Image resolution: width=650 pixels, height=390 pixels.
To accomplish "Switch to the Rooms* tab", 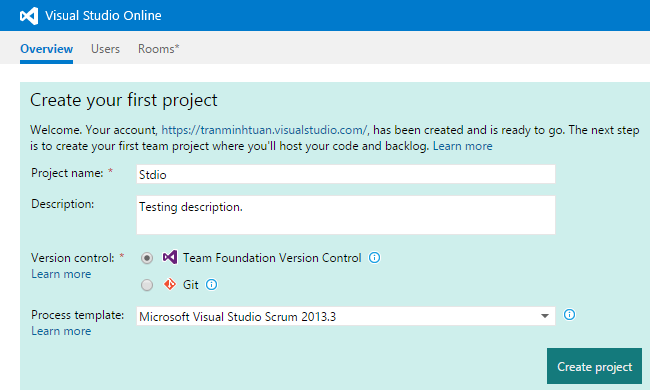I will click(158, 49).
